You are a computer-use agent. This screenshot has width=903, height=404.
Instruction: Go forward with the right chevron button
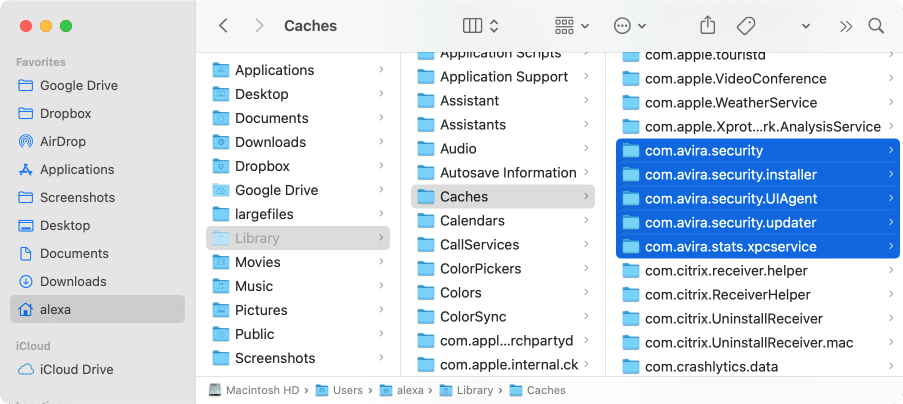click(x=259, y=26)
